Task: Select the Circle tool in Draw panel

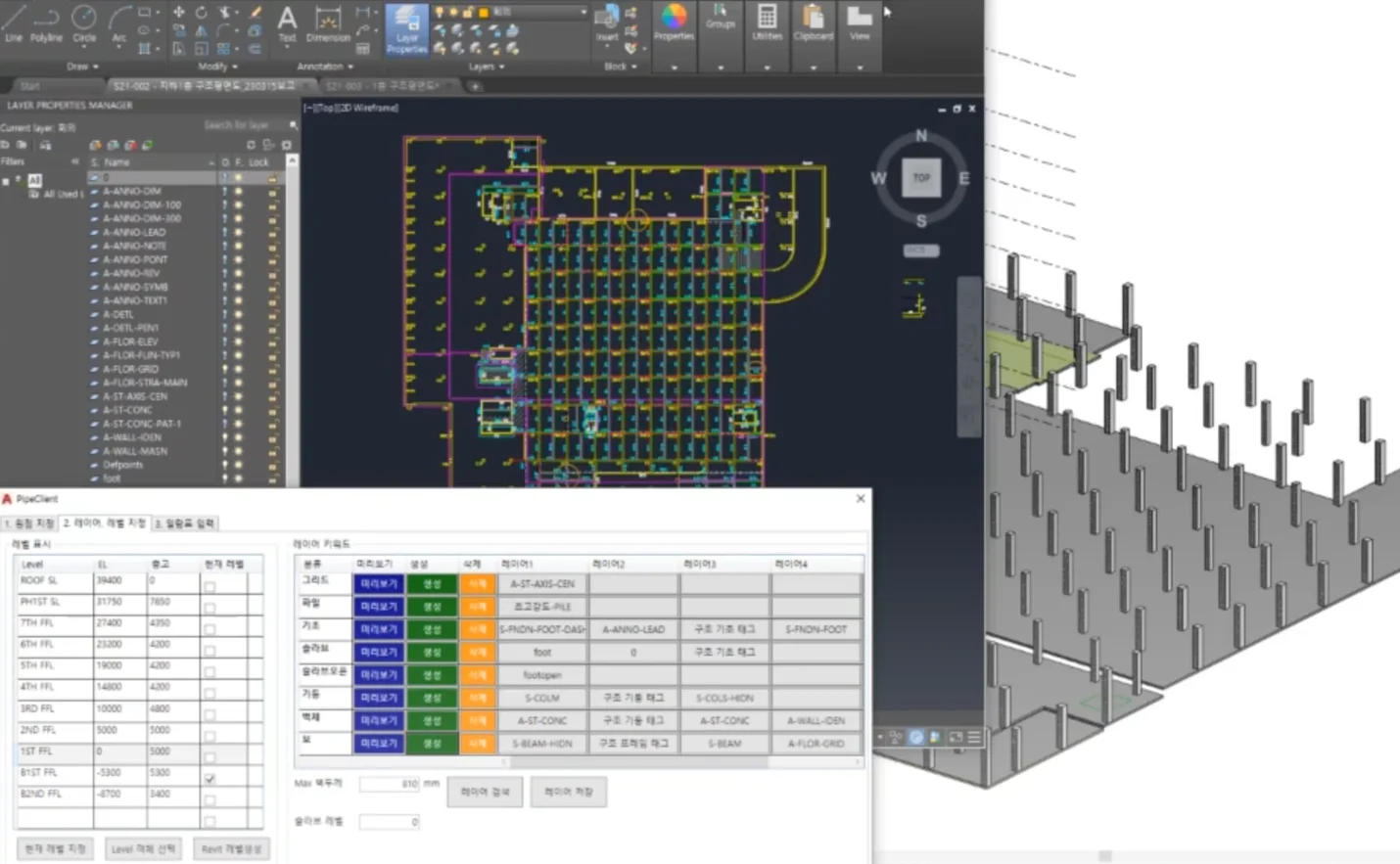Action: pyautogui.click(x=84, y=23)
